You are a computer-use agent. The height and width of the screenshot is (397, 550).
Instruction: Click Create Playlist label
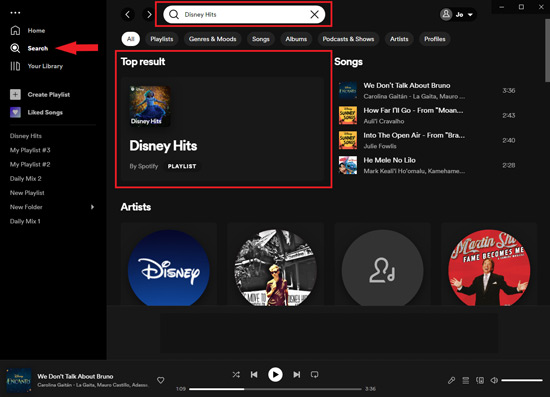49,94
